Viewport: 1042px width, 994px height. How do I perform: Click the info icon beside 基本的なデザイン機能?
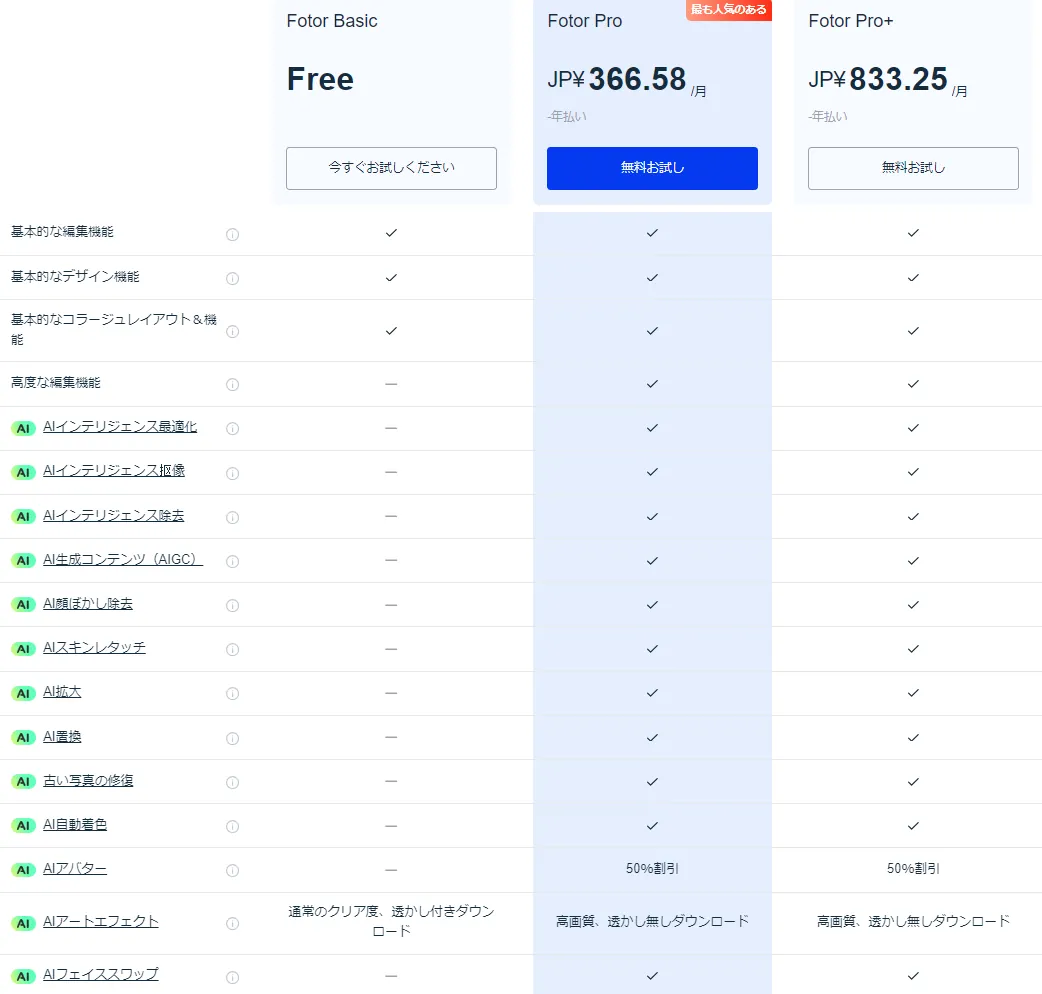click(233, 278)
